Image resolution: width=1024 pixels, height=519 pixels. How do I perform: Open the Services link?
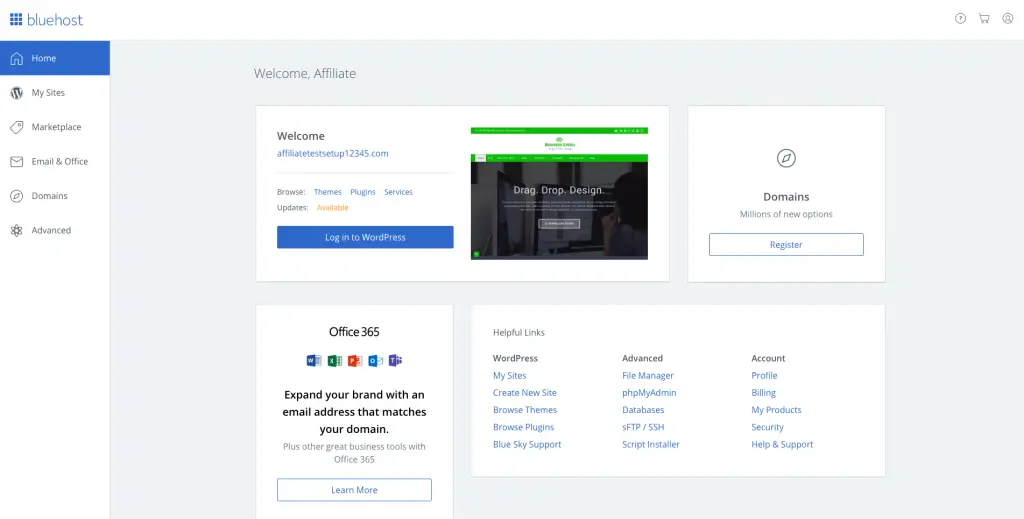click(398, 192)
